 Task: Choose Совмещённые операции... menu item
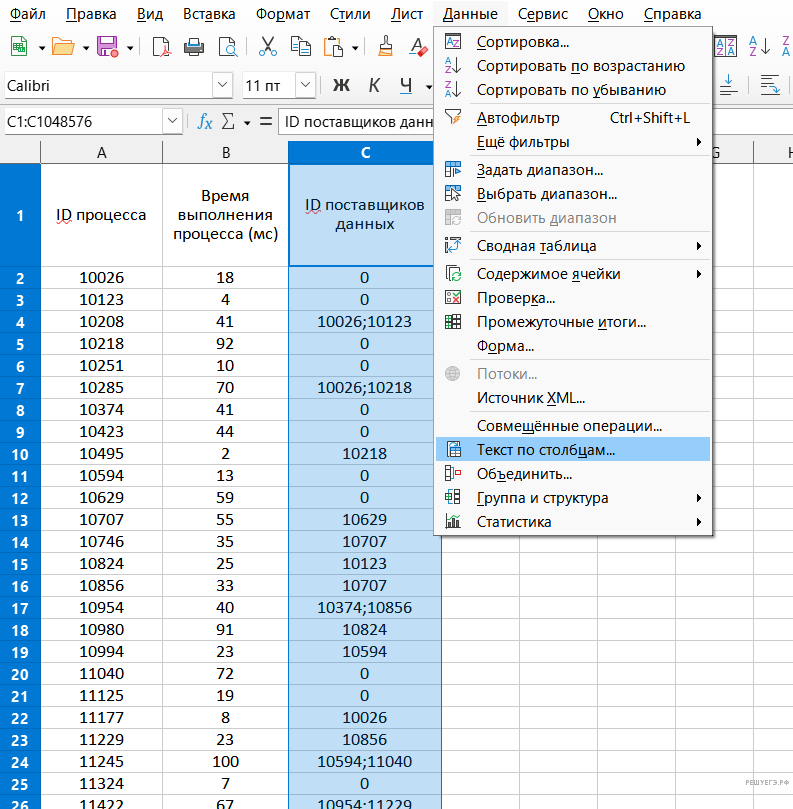coord(573,426)
